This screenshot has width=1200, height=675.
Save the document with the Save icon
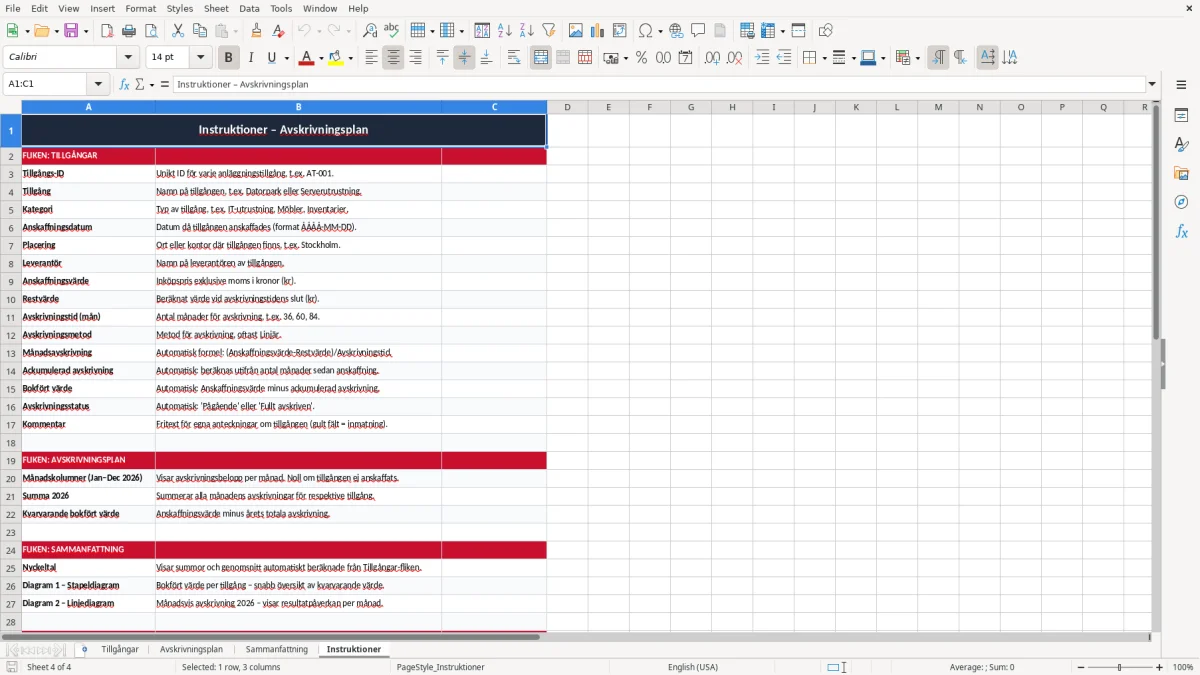coord(71,31)
